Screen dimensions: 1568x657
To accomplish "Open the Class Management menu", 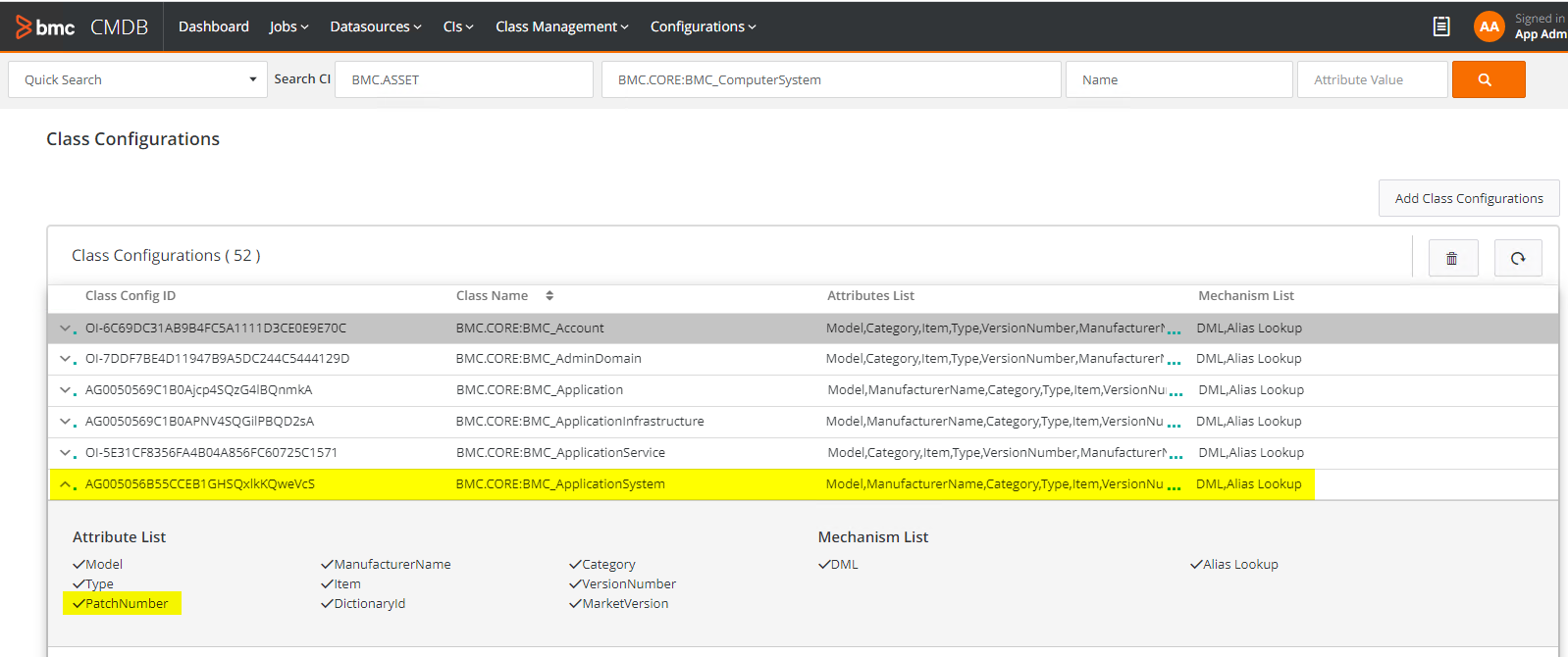I will 561,26.
